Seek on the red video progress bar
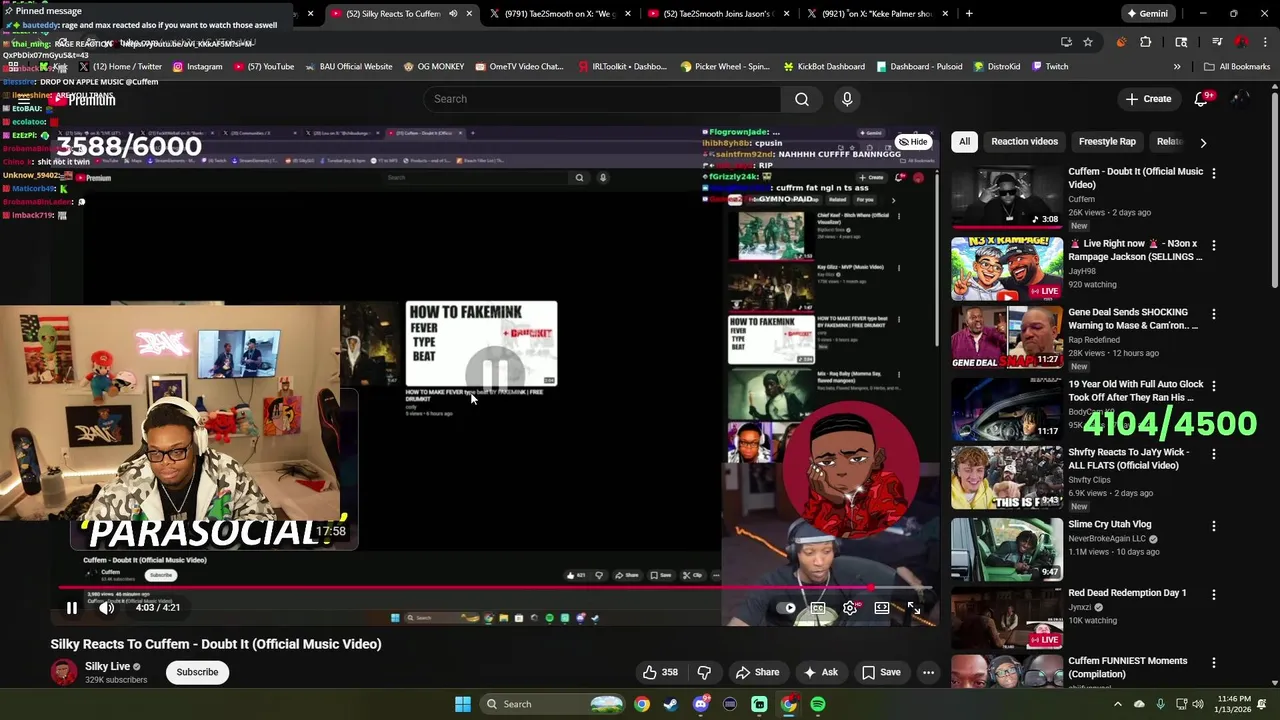The height and width of the screenshot is (720, 1280). (496, 588)
